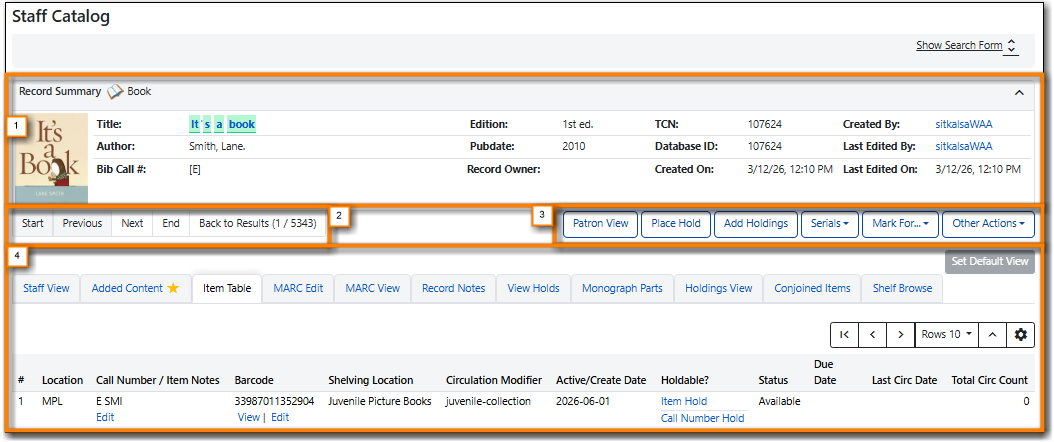1054x442 pixels.
Task: Click the Juvenile Picture Books cell
Action: pyautogui.click(x=379, y=402)
